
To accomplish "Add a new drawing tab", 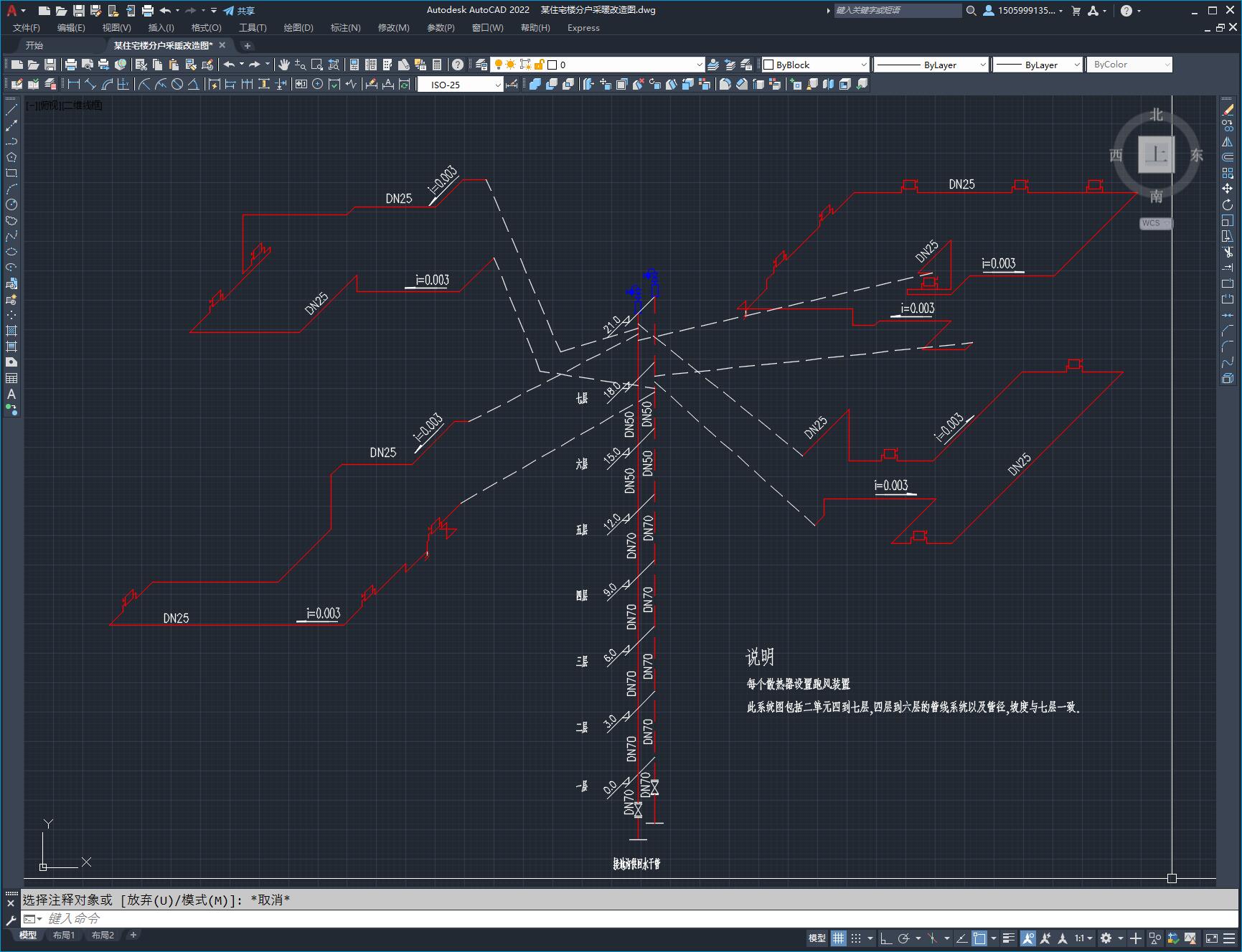I will pyautogui.click(x=248, y=45).
